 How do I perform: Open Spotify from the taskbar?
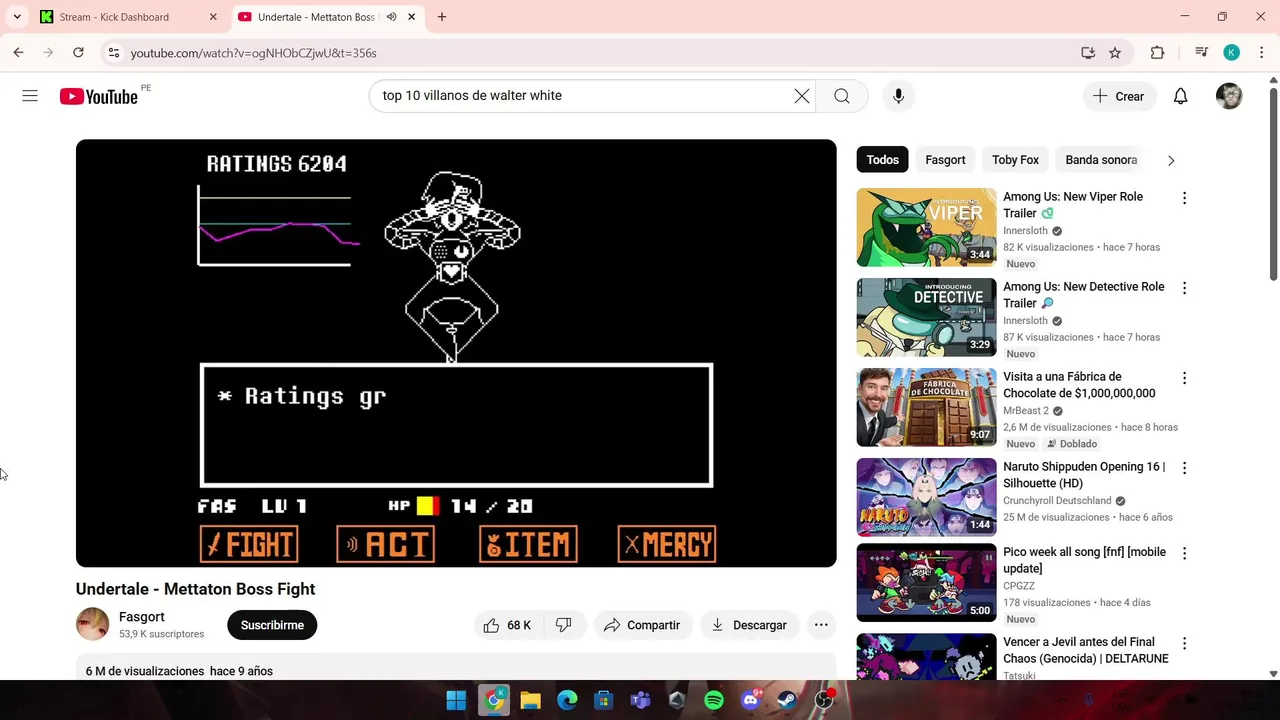click(714, 701)
